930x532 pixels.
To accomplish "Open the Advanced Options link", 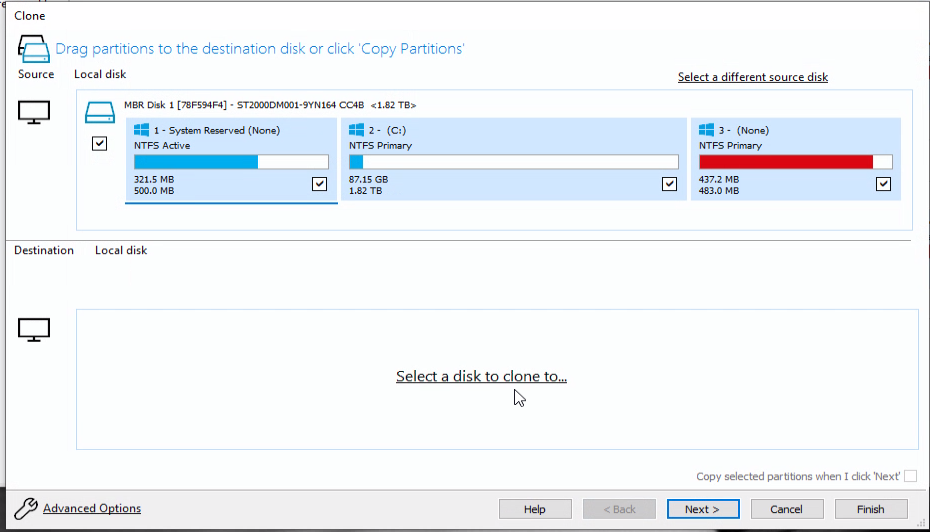I will (x=92, y=508).
